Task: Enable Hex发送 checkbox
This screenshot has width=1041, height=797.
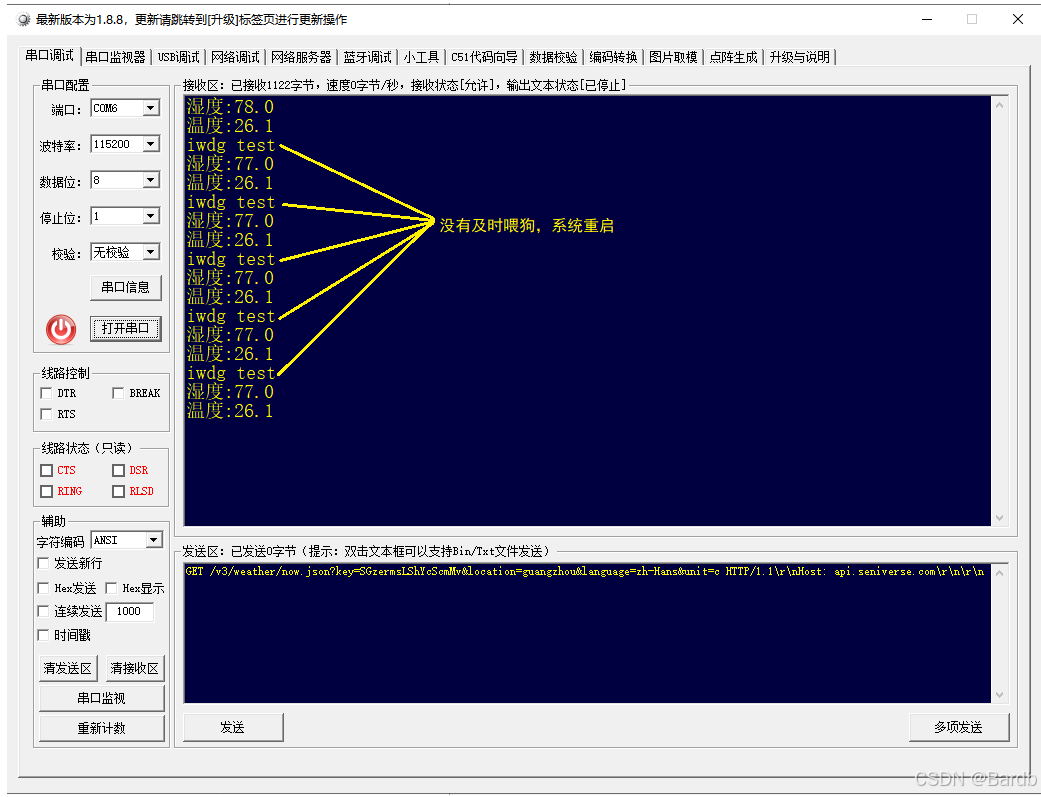Action: click(x=43, y=588)
